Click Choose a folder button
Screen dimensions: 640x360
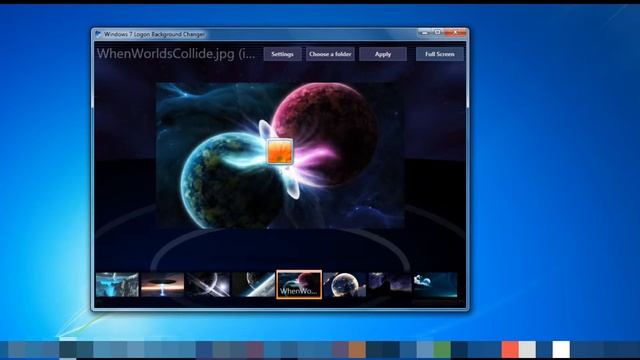330,54
